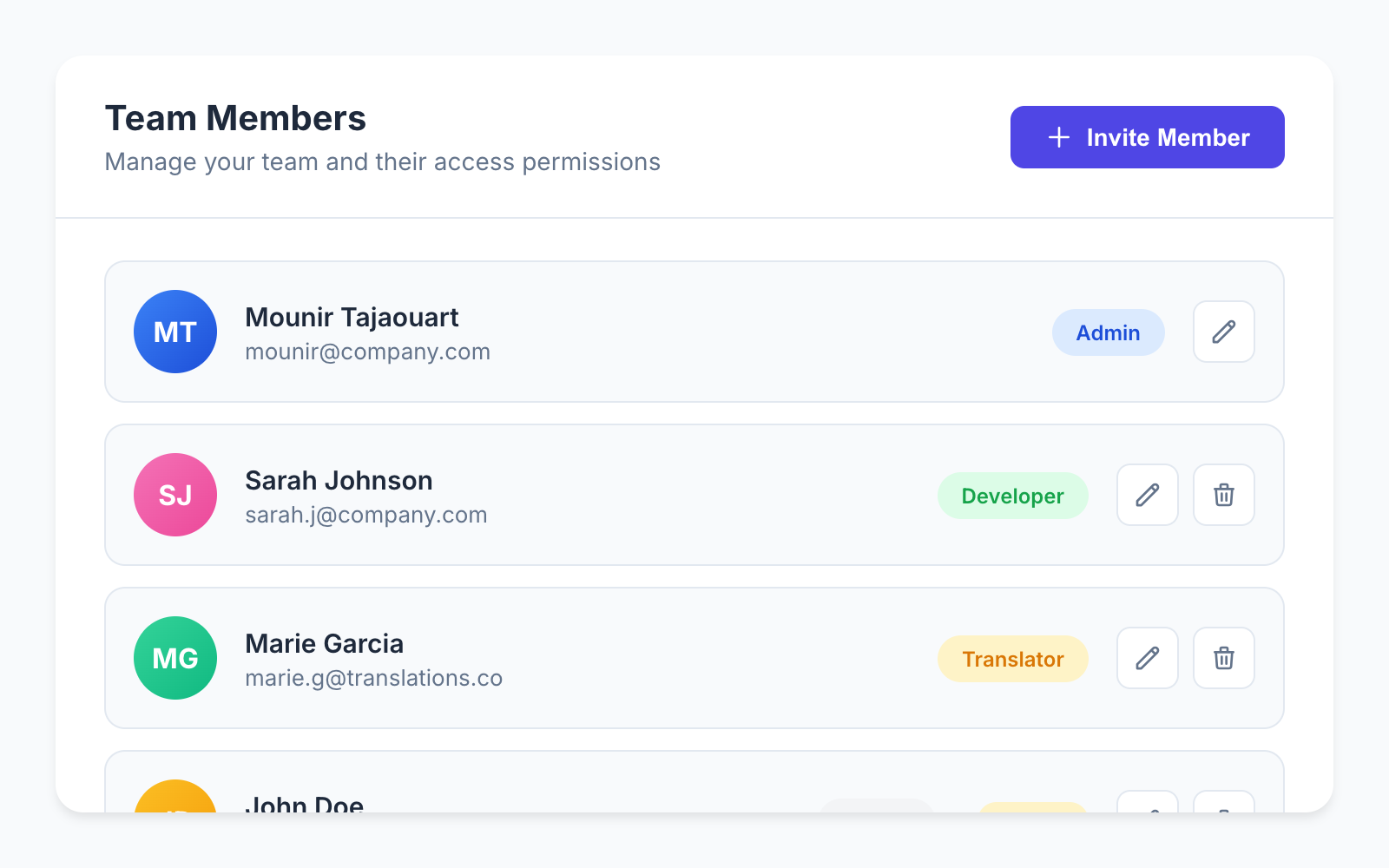This screenshot has height=868, width=1389.
Task: Click the green MG avatar
Action: (175, 658)
